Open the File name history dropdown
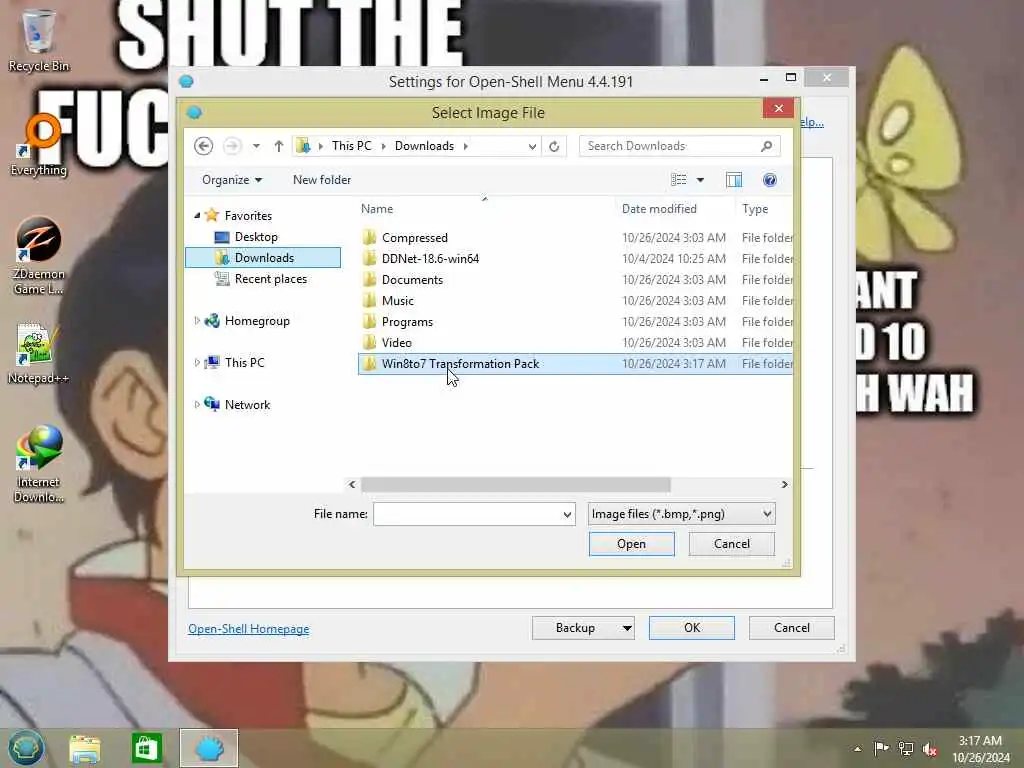Image resolution: width=1024 pixels, height=768 pixels. pyautogui.click(x=568, y=515)
